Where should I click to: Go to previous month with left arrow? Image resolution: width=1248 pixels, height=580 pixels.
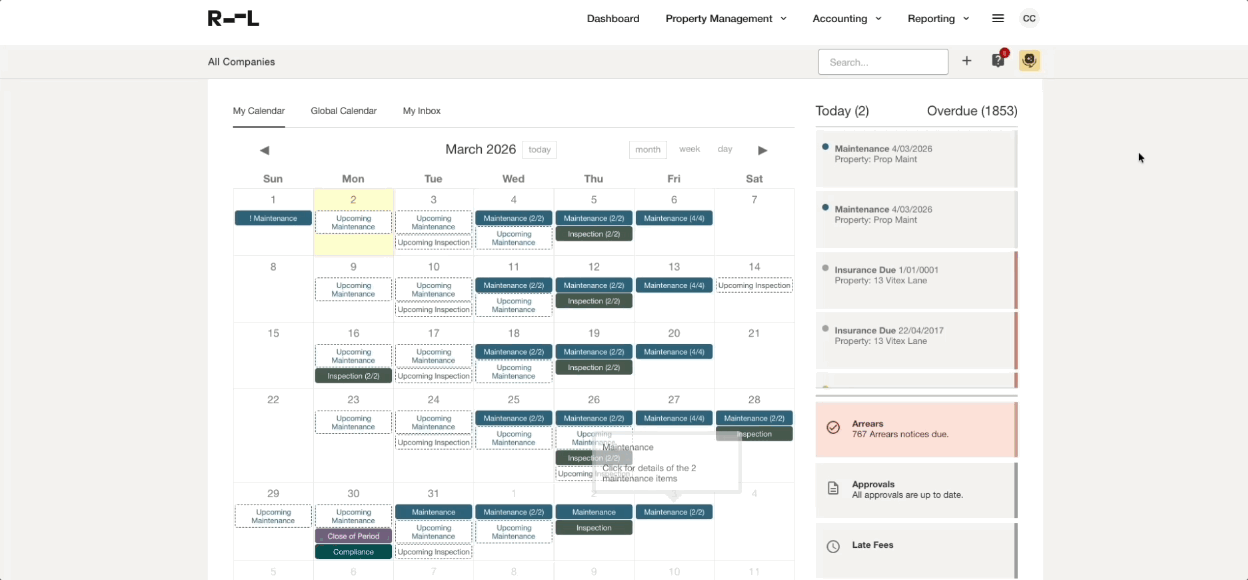click(264, 150)
